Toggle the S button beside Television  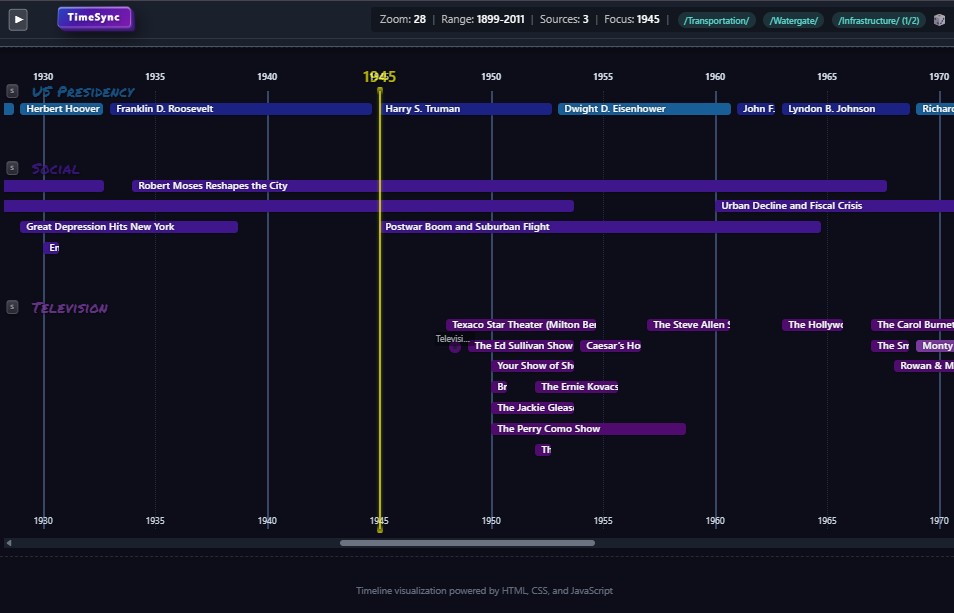[x=12, y=307]
